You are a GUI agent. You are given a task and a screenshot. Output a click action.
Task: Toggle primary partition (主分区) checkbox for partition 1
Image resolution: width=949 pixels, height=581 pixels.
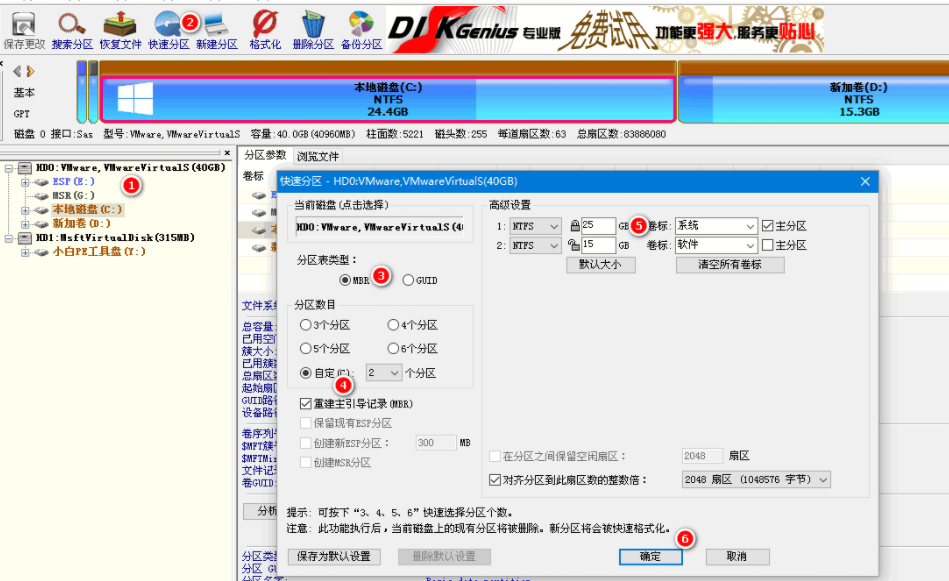click(x=768, y=226)
